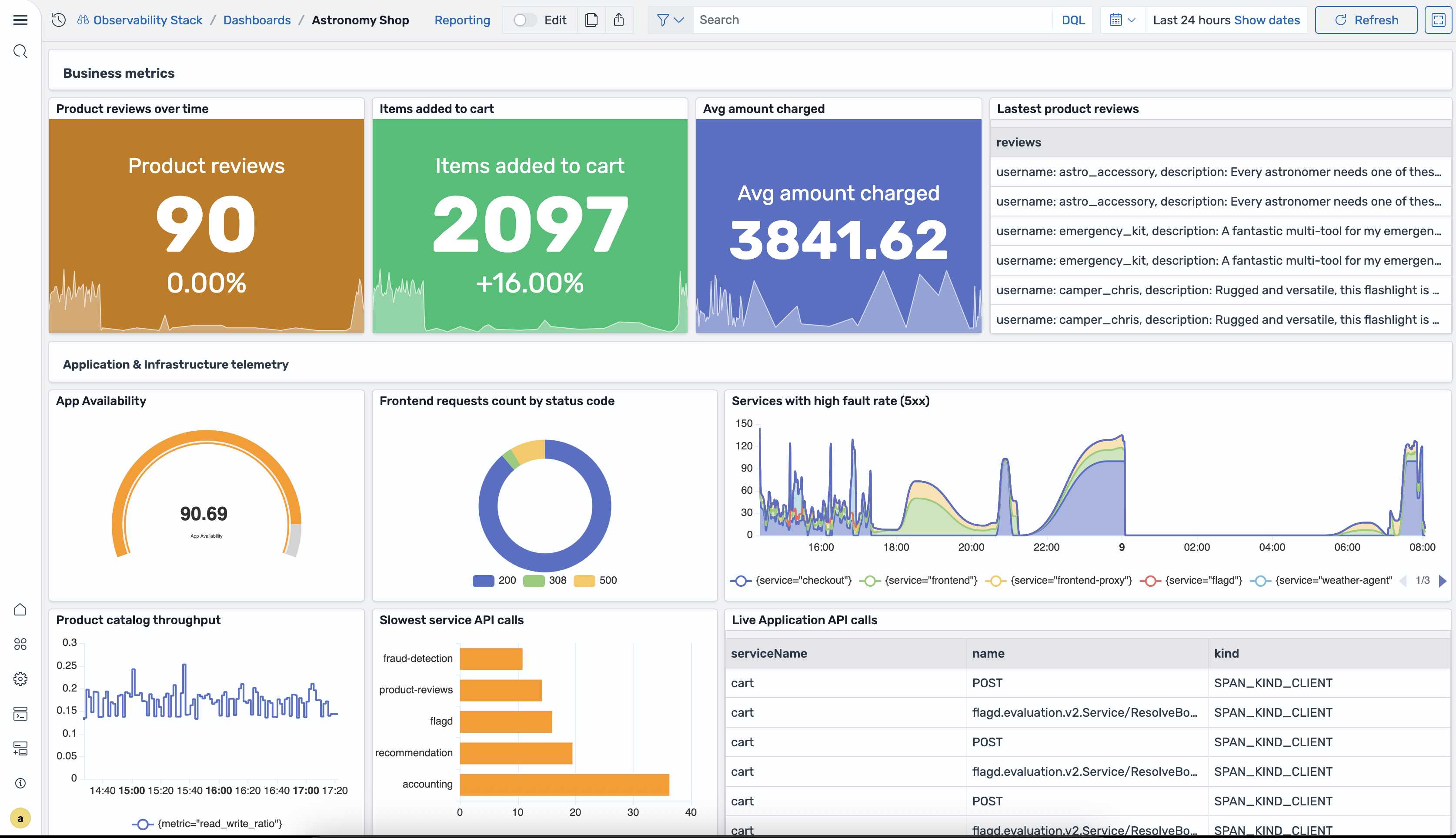This screenshot has width=1456, height=838.
Task: Open the calendar quick-select dropdown
Action: (x=1122, y=20)
